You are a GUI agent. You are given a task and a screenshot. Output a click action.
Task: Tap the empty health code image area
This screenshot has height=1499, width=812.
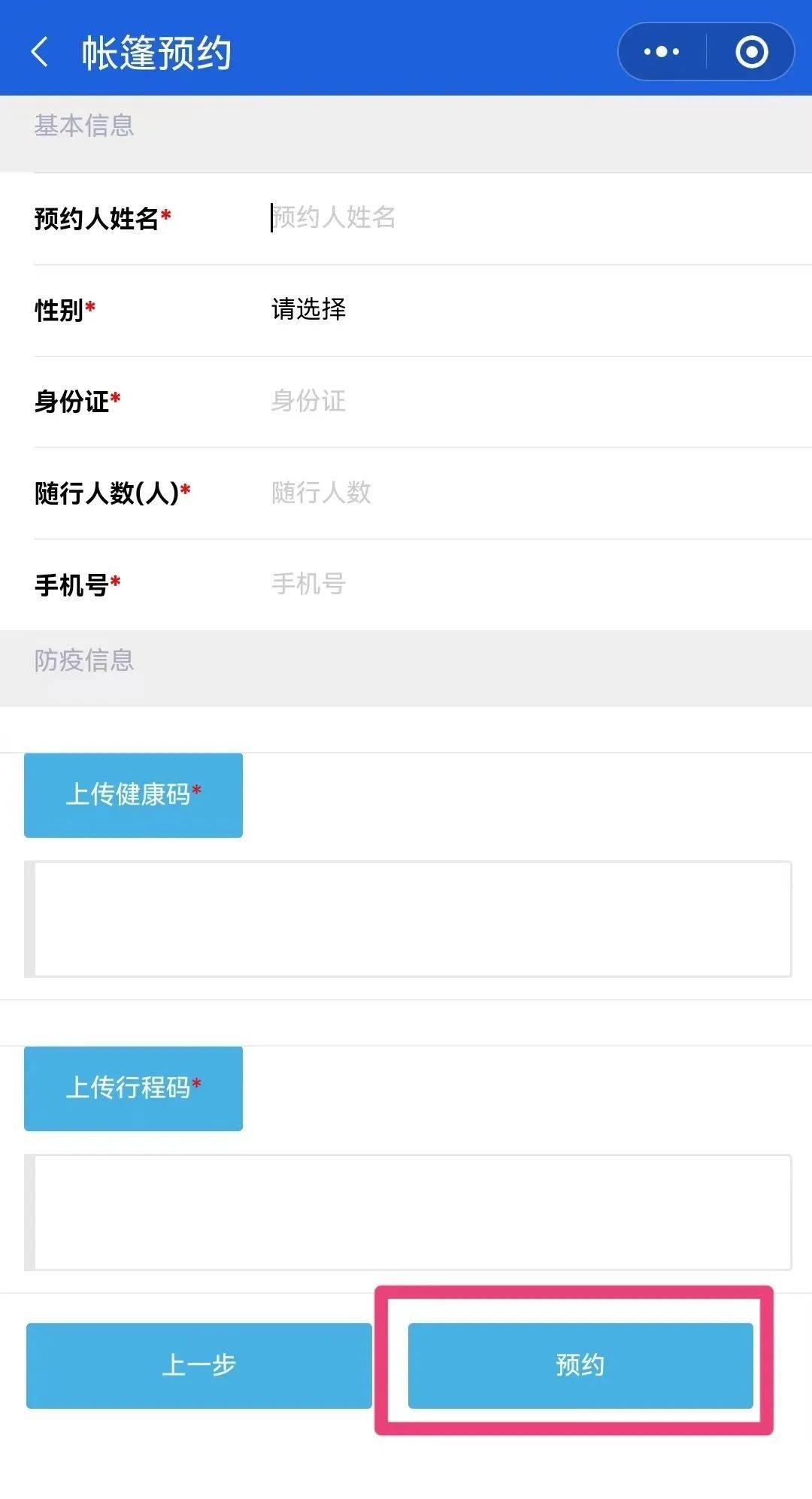(x=412, y=919)
